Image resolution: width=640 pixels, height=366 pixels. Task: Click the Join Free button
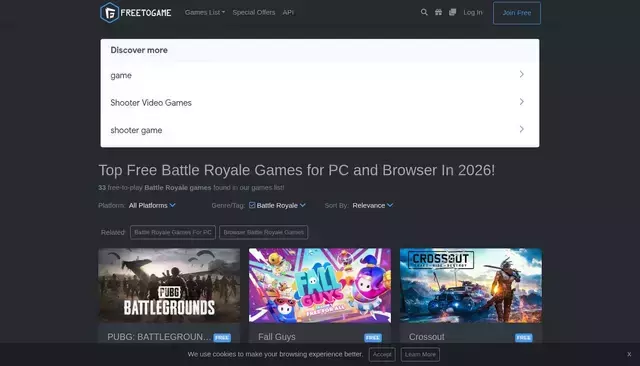point(517,13)
